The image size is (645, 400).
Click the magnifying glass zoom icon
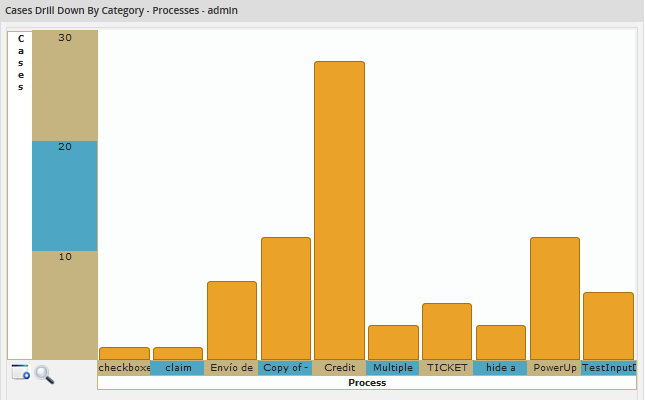tap(44, 374)
